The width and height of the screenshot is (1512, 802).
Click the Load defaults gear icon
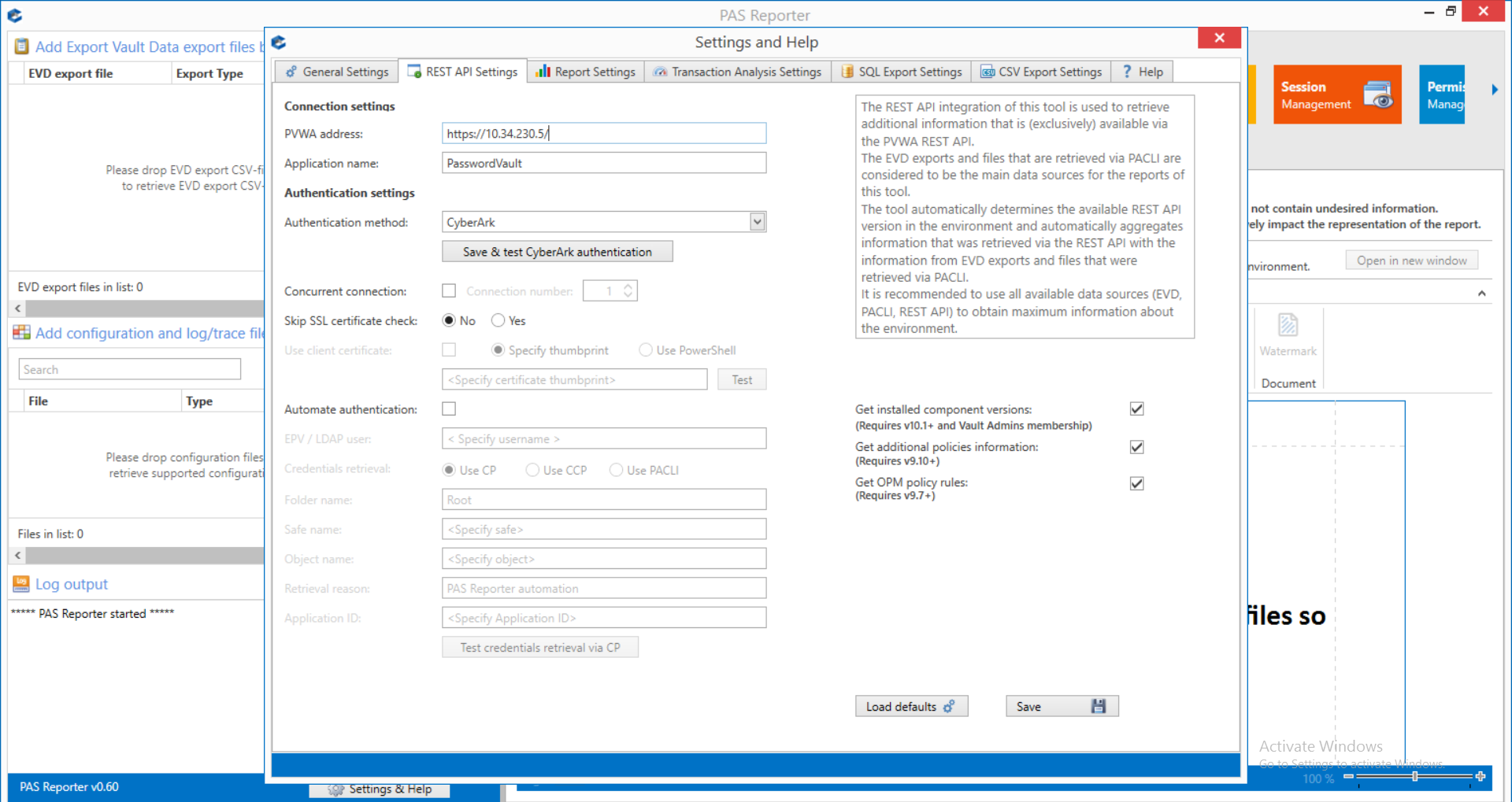[949, 706]
